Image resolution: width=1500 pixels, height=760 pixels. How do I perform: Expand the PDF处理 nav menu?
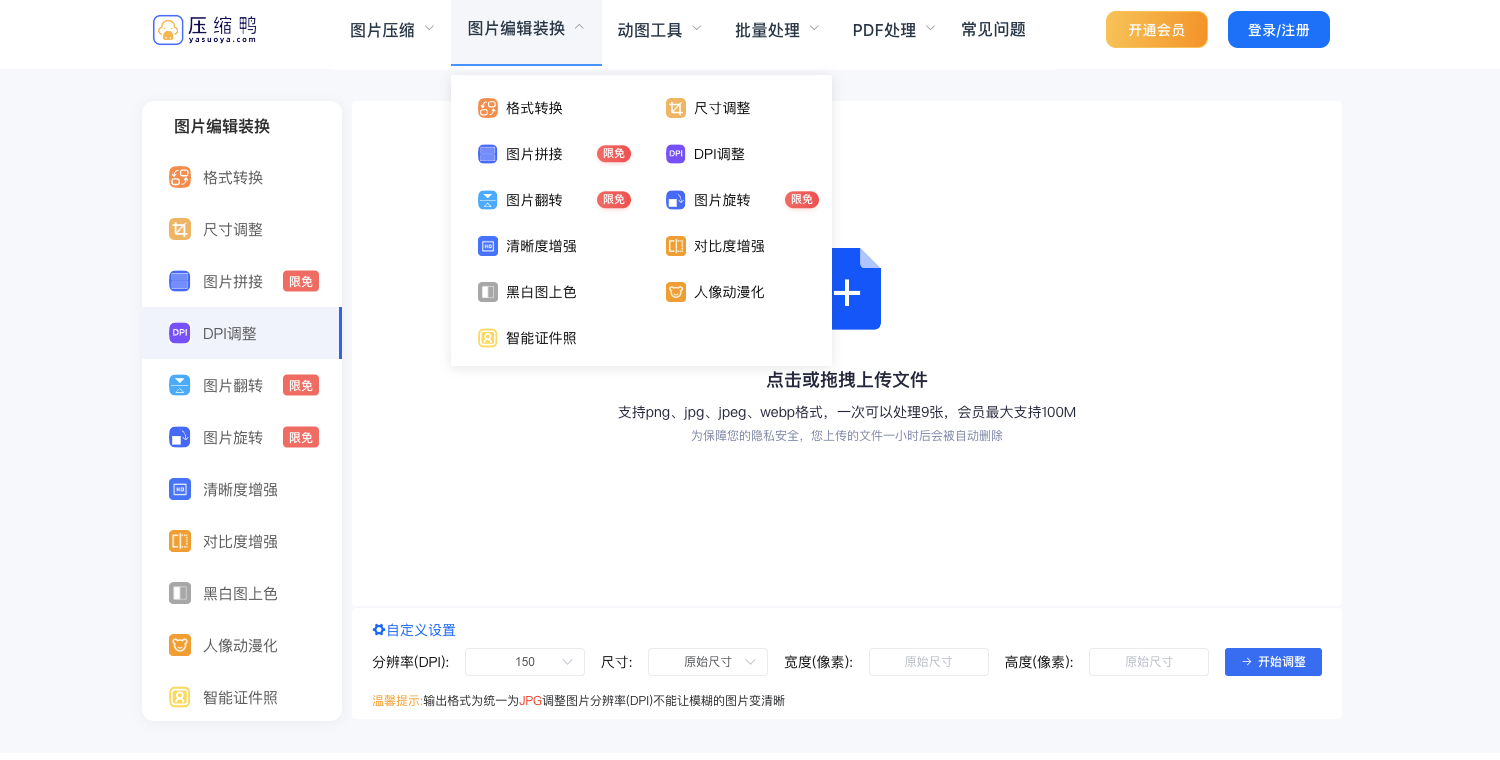[894, 30]
